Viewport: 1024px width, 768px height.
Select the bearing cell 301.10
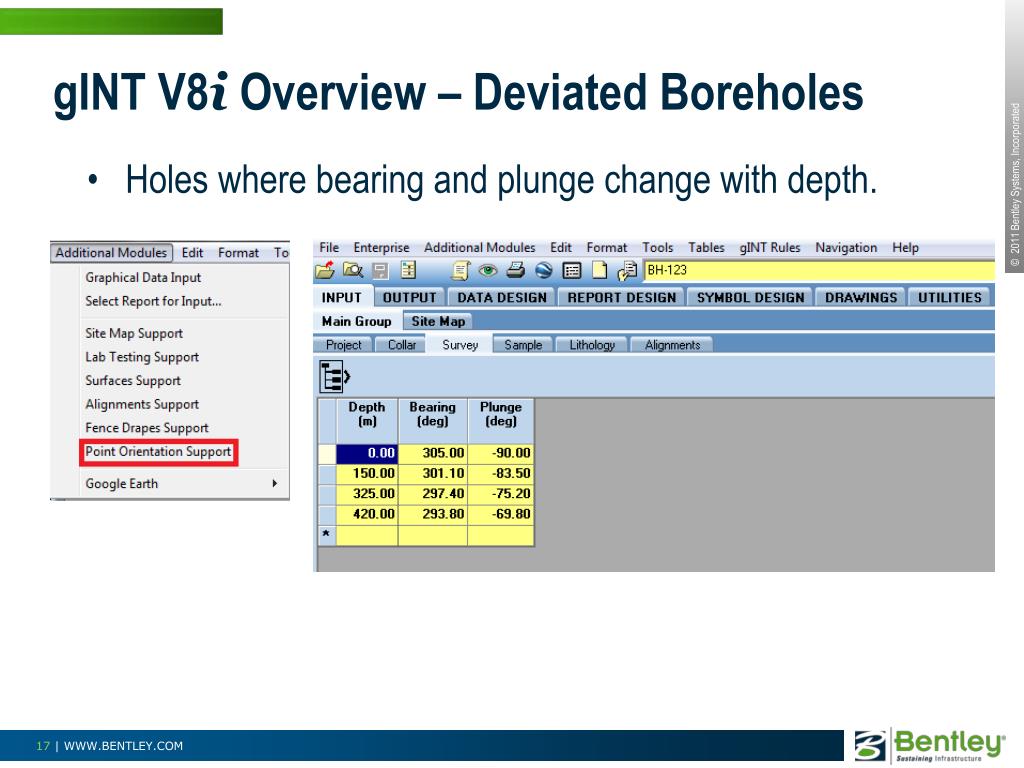(x=433, y=473)
